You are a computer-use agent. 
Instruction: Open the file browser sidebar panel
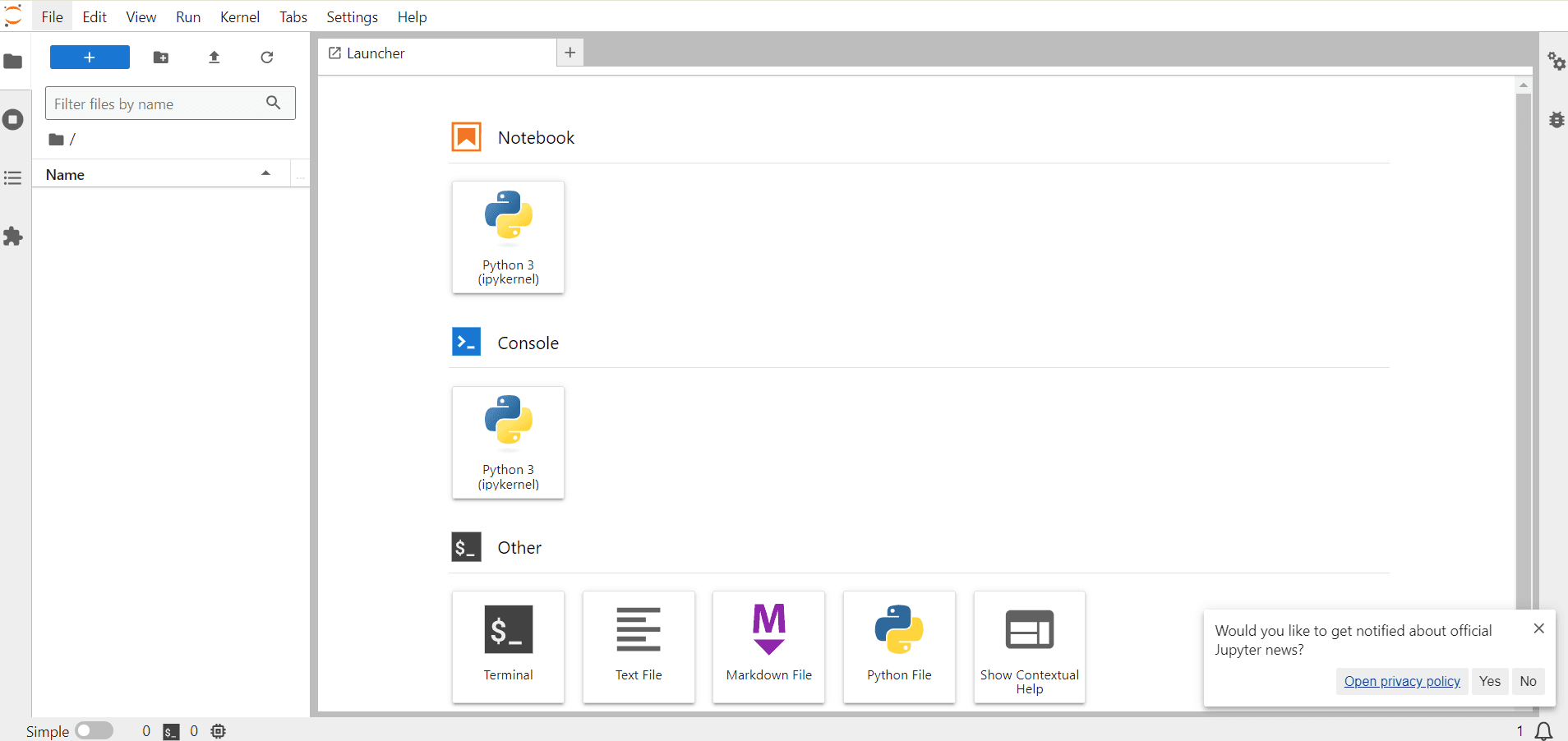click(x=13, y=61)
